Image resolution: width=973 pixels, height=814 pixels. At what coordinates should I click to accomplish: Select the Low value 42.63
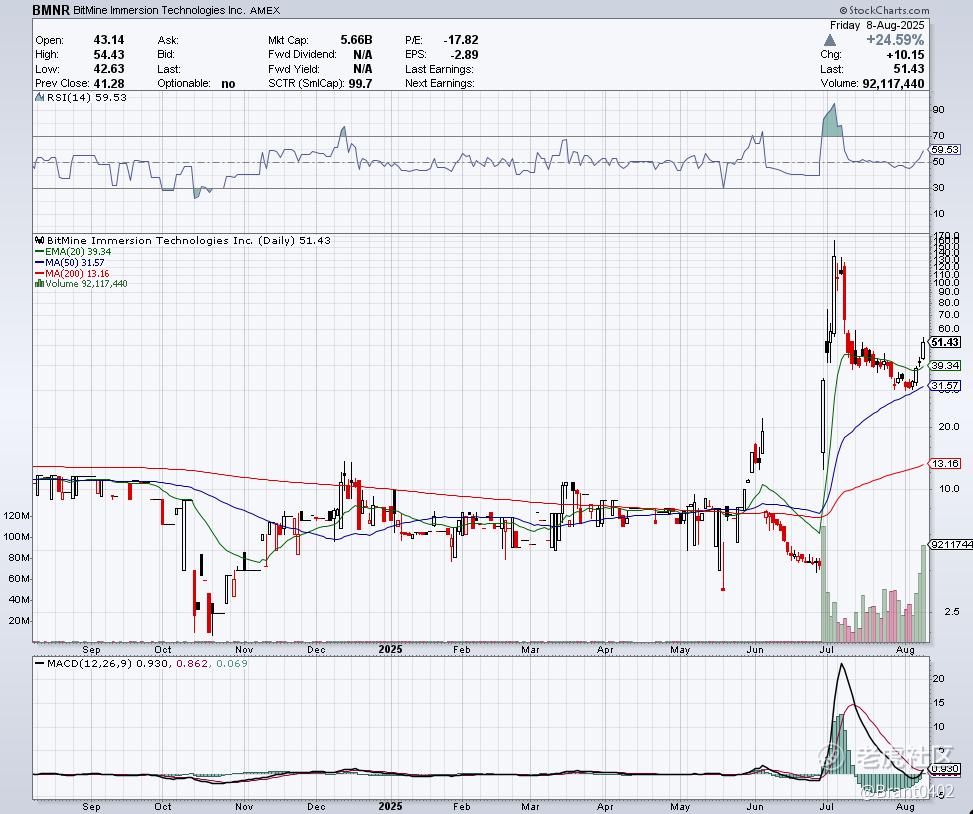pos(109,69)
